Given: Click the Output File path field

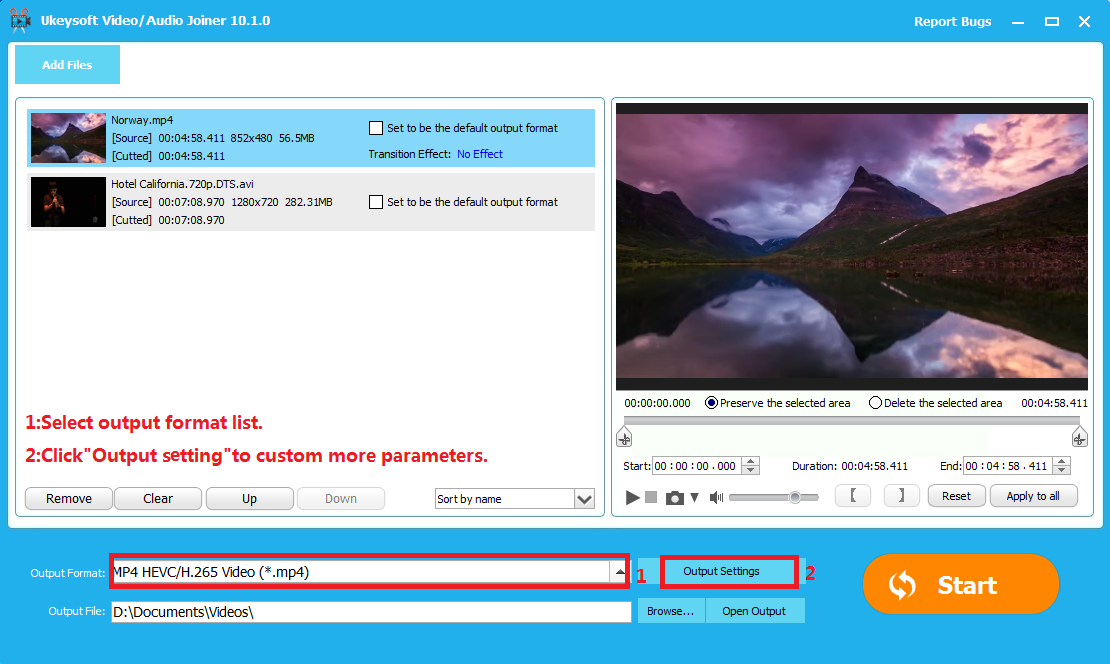Looking at the screenshot, I should [371, 612].
